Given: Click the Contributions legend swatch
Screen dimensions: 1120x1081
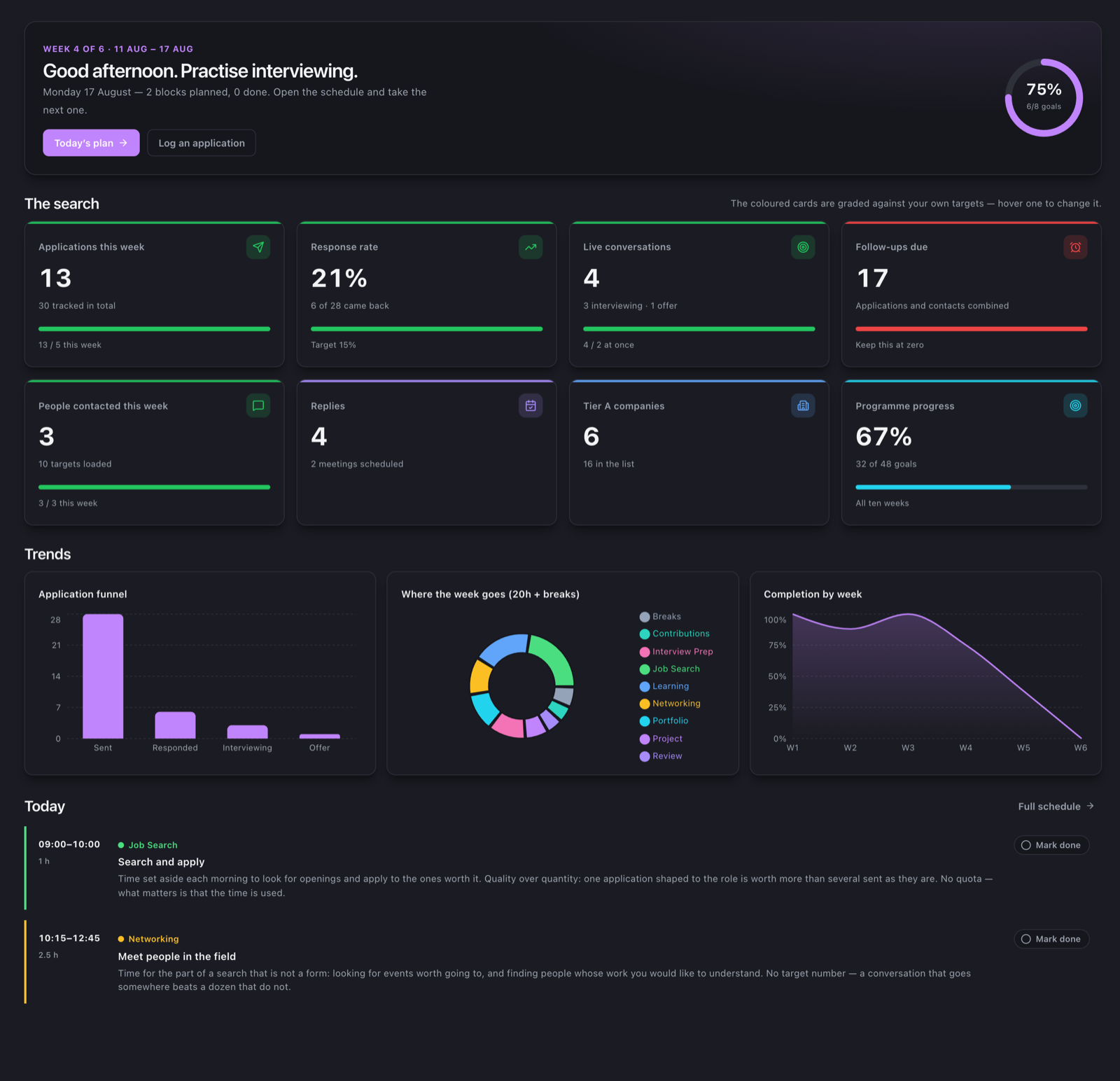Looking at the screenshot, I should pos(645,634).
